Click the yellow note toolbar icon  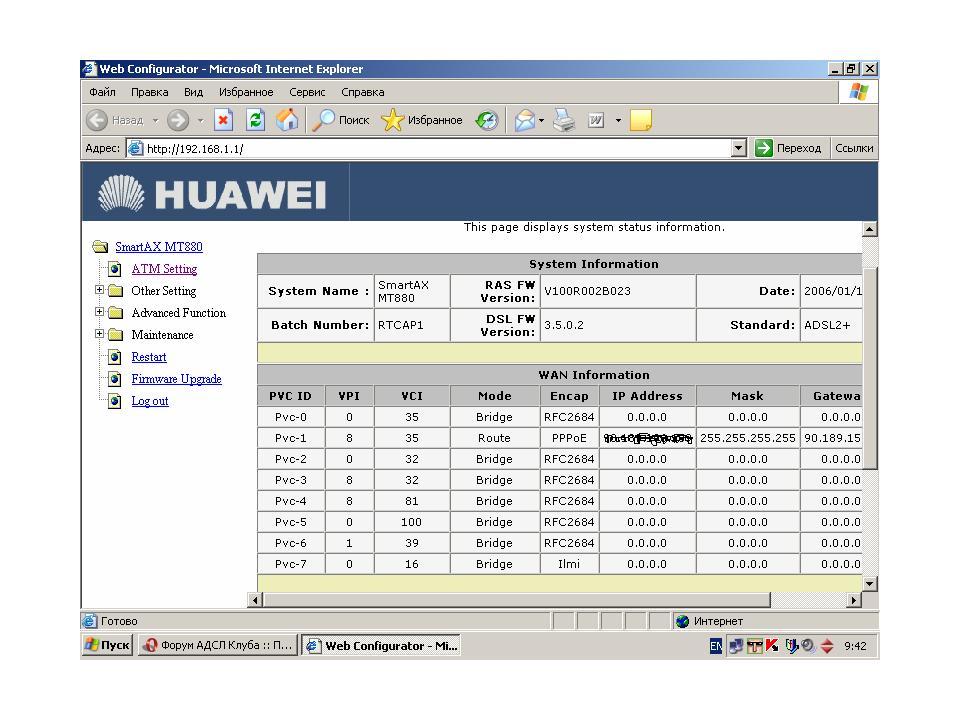click(640, 120)
